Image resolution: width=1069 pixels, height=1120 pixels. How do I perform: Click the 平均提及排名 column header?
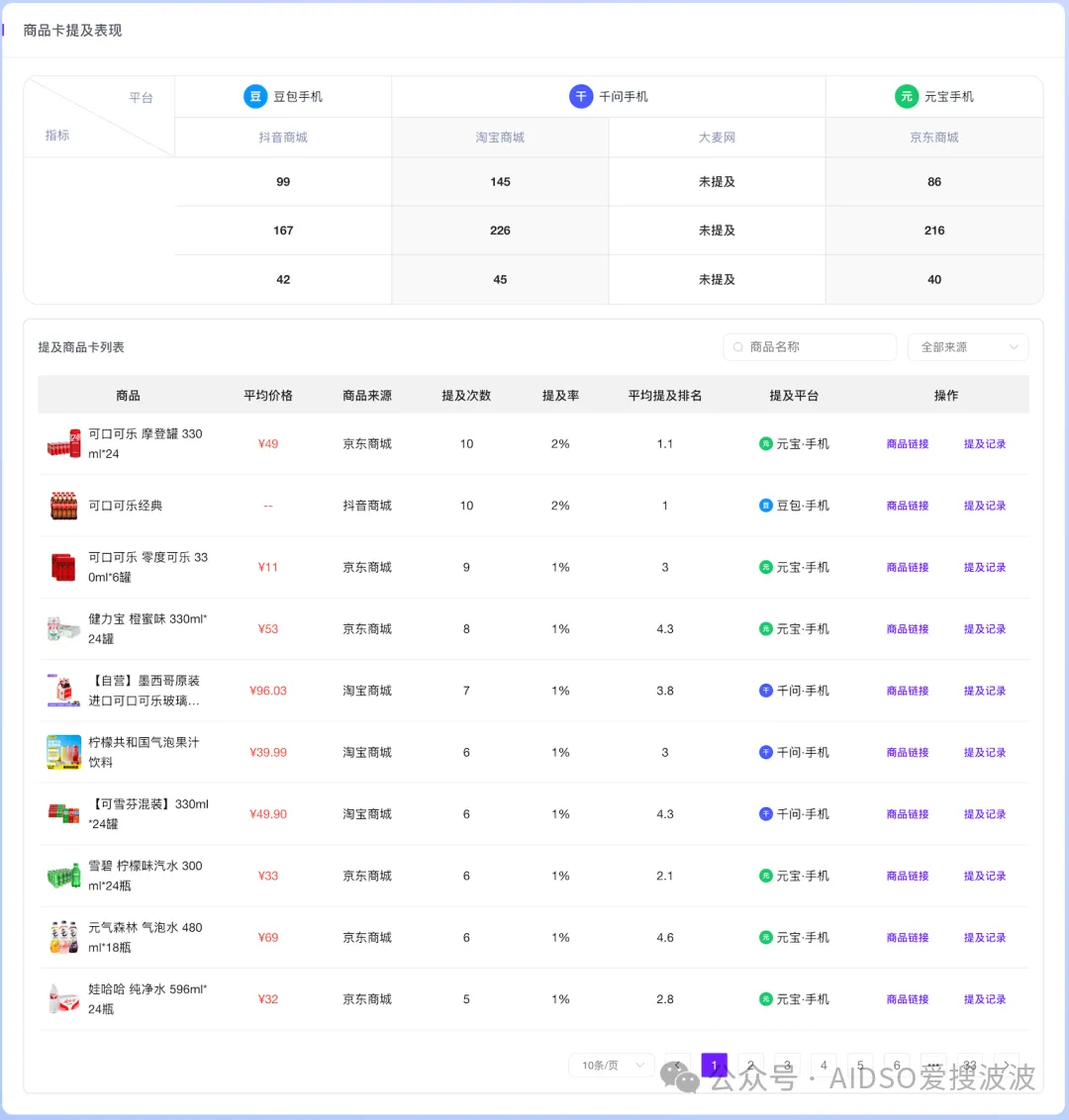coord(664,395)
